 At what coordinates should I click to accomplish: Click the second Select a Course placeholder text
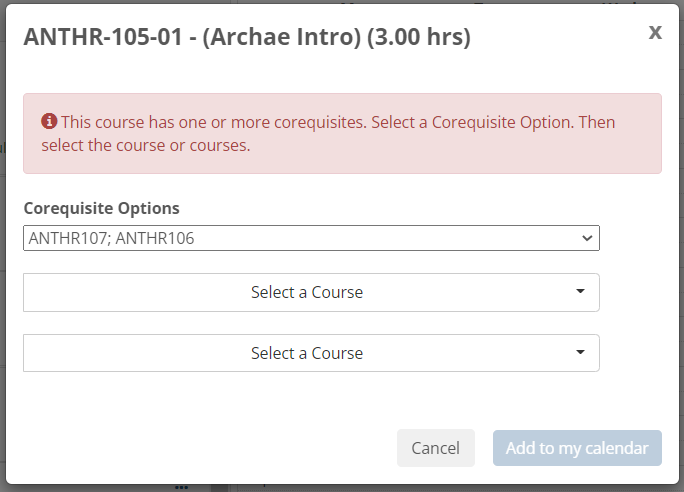306,353
